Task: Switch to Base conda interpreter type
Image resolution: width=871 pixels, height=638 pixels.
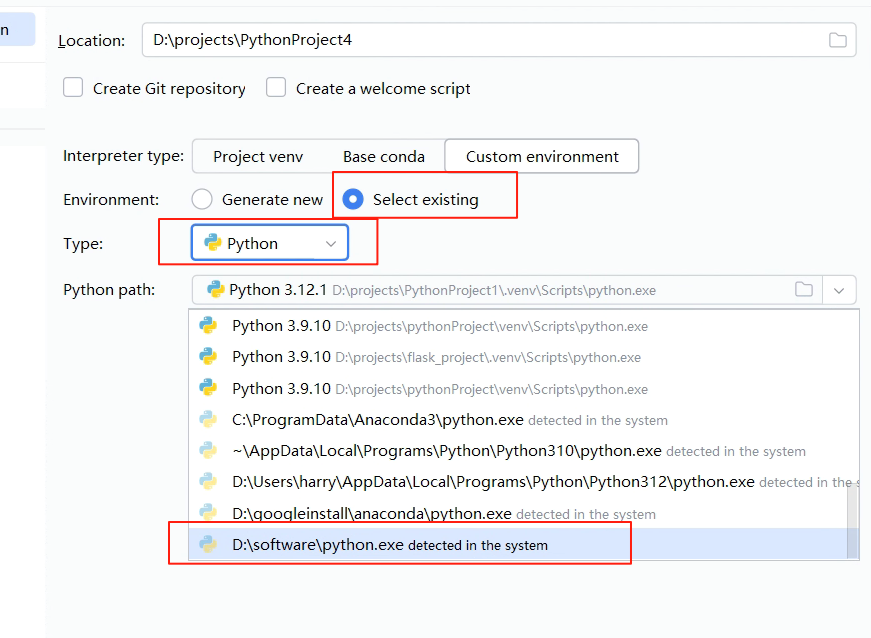Action: pyautogui.click(x=384, y=157)
